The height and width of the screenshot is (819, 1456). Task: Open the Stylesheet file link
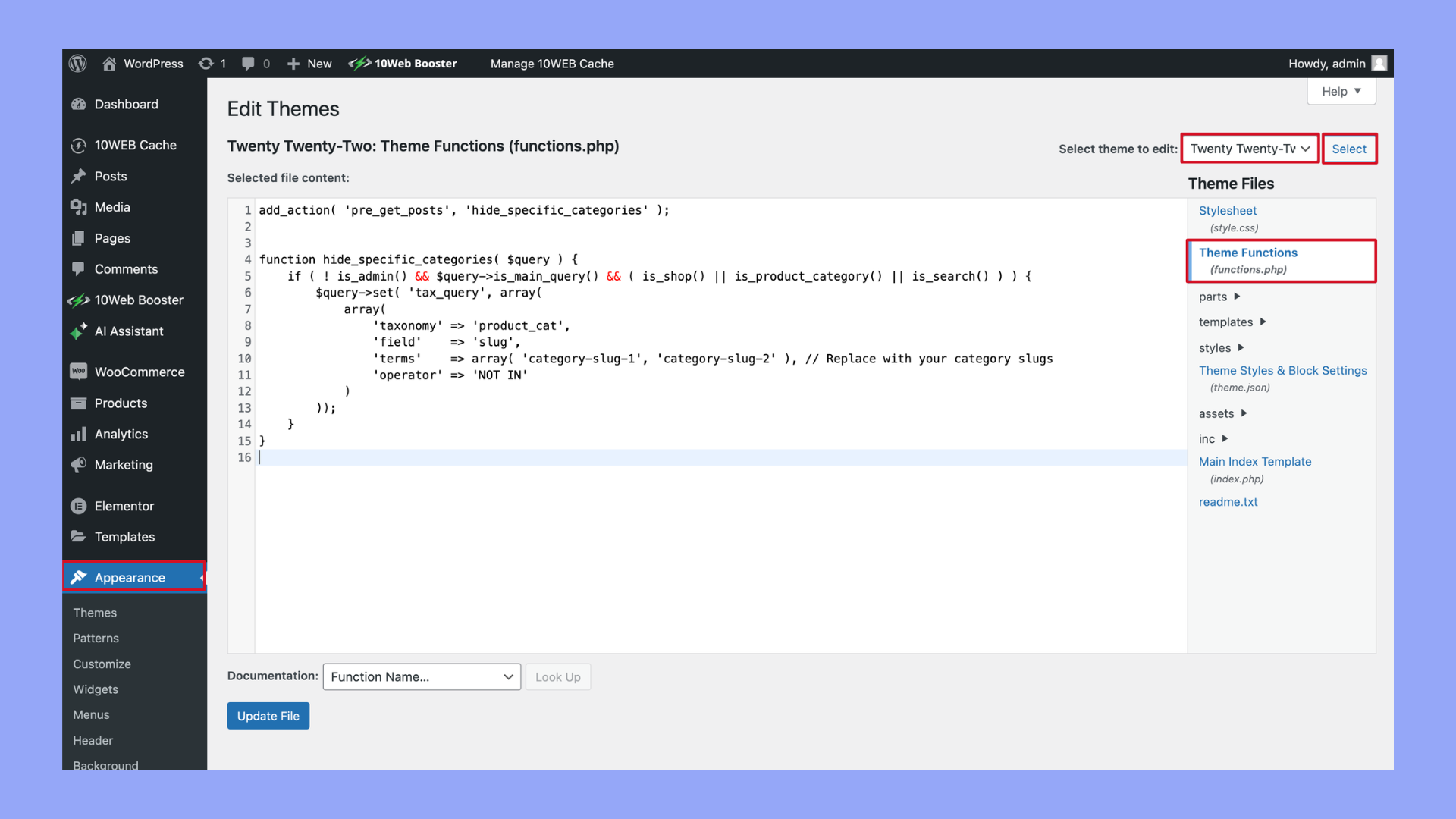(x=1227, y=211)
